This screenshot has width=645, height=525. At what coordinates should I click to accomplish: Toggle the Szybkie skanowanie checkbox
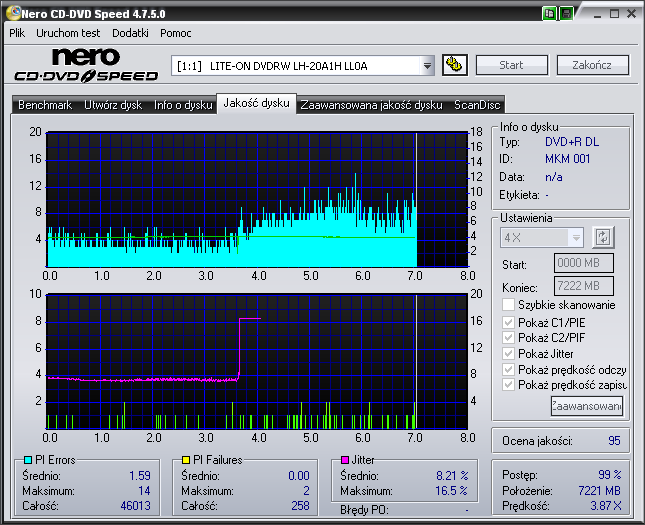[x=508, y=305]
